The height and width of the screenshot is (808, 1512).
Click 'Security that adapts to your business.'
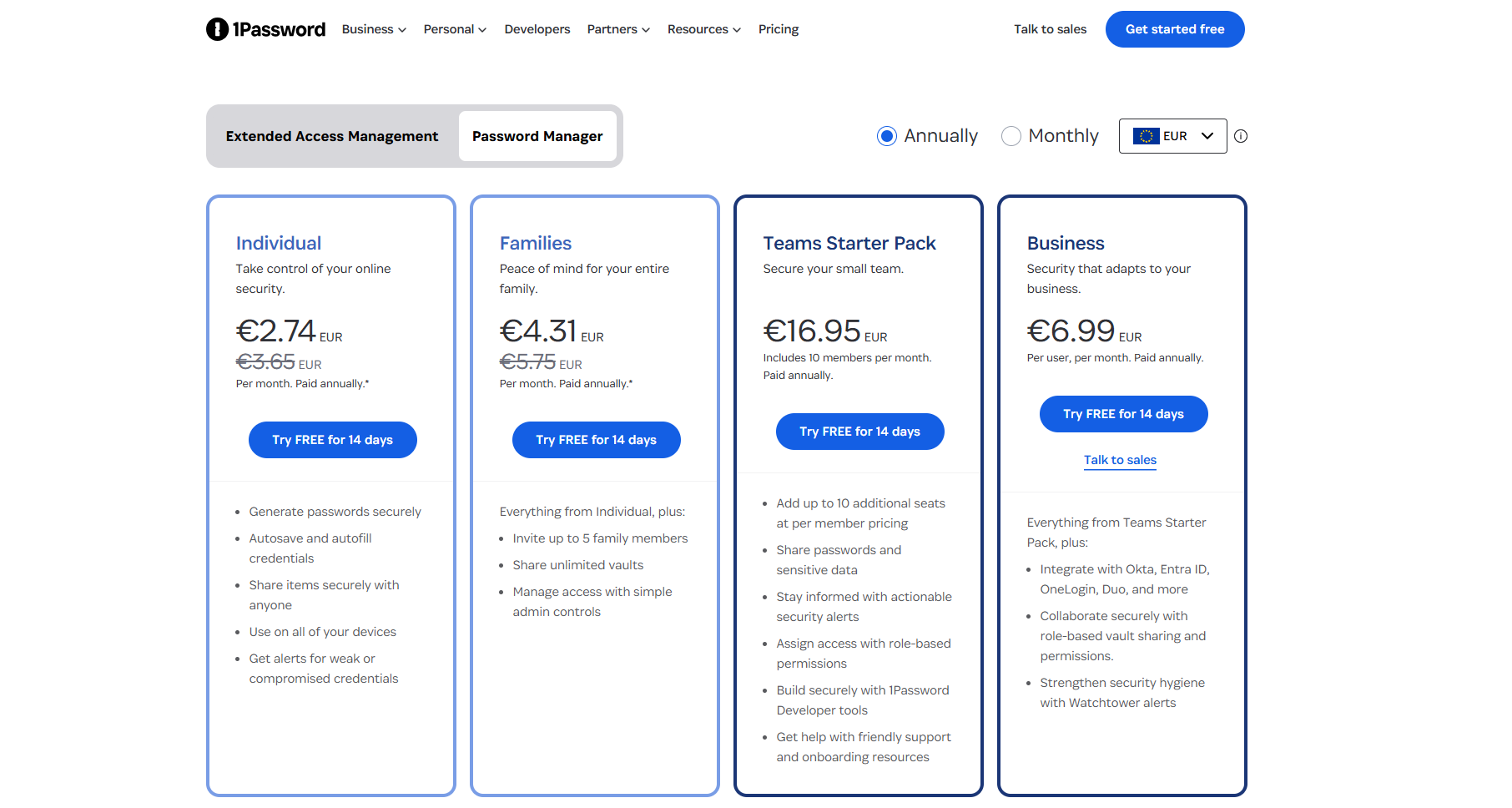click(1109, 279)
